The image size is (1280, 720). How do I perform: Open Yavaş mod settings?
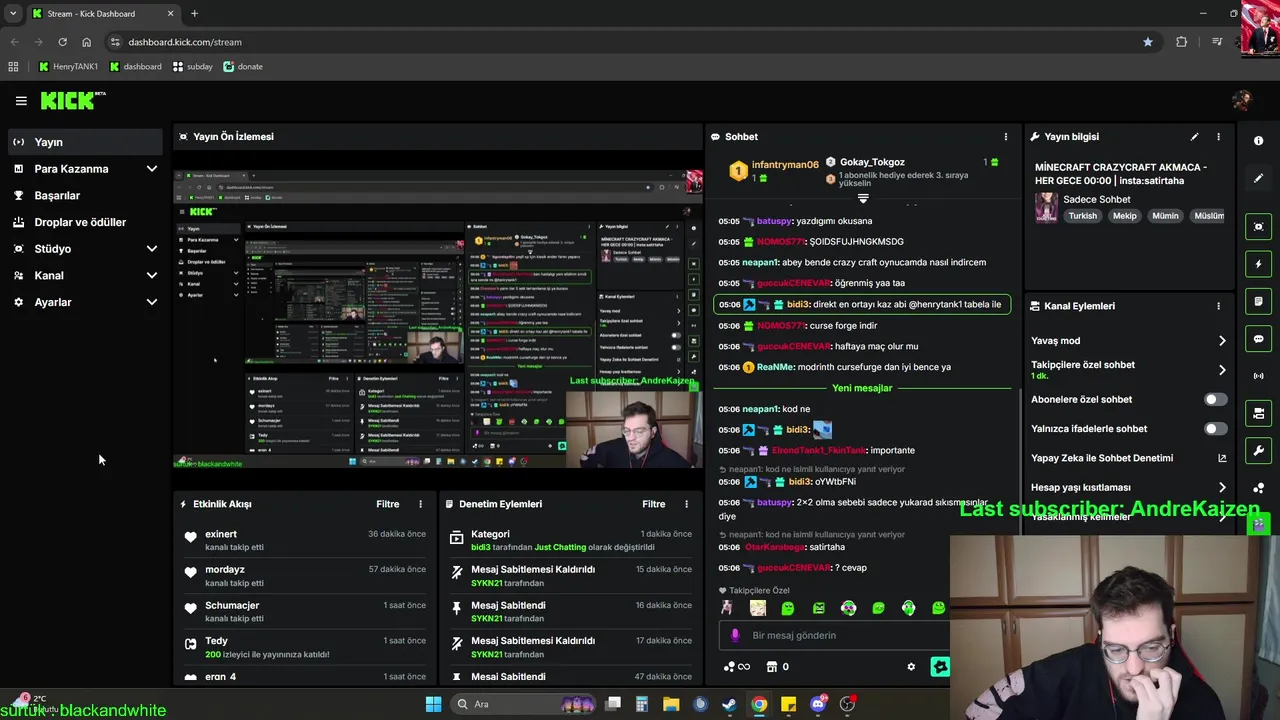pos(1128,341)
